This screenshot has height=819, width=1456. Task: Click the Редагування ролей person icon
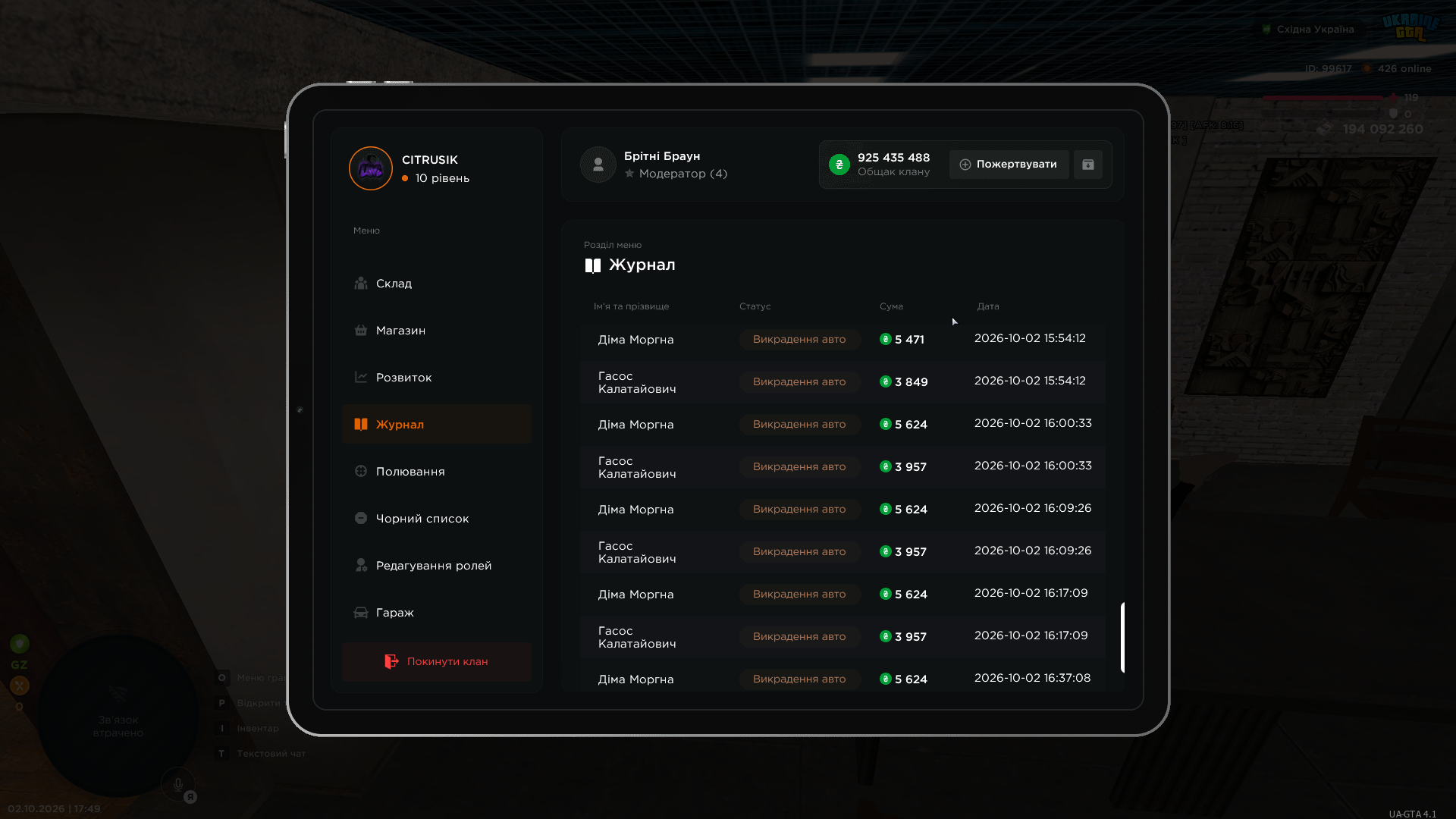pyautogui.click(x=361, y=566)
